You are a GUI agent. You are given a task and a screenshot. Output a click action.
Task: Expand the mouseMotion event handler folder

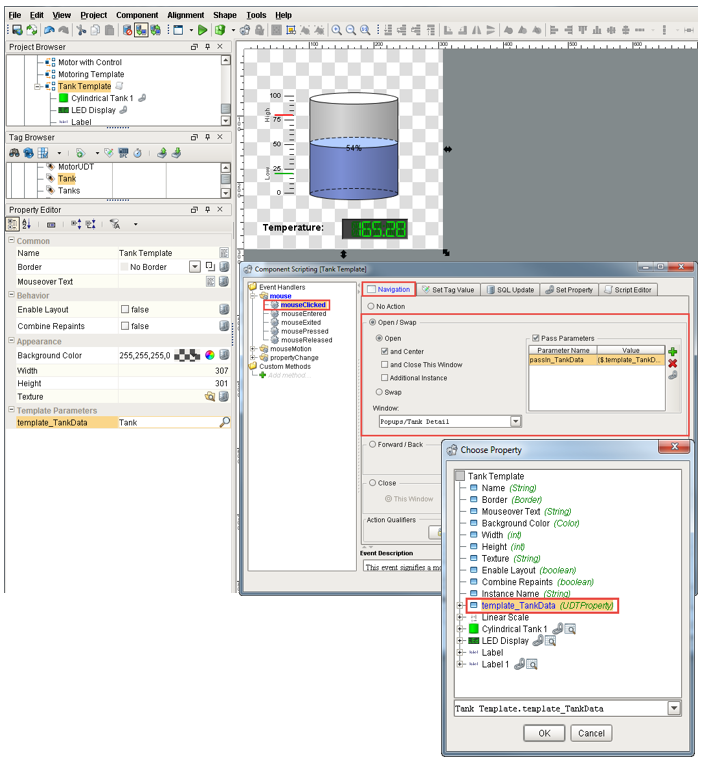(253, 349)
